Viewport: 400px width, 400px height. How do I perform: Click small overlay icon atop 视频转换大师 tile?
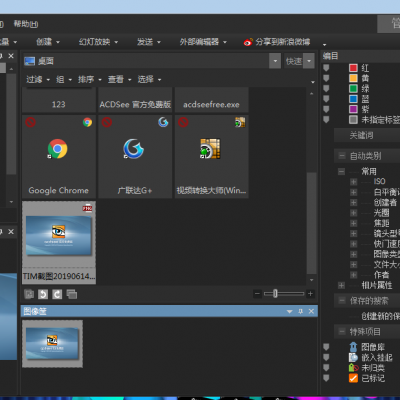pos(240,122)
